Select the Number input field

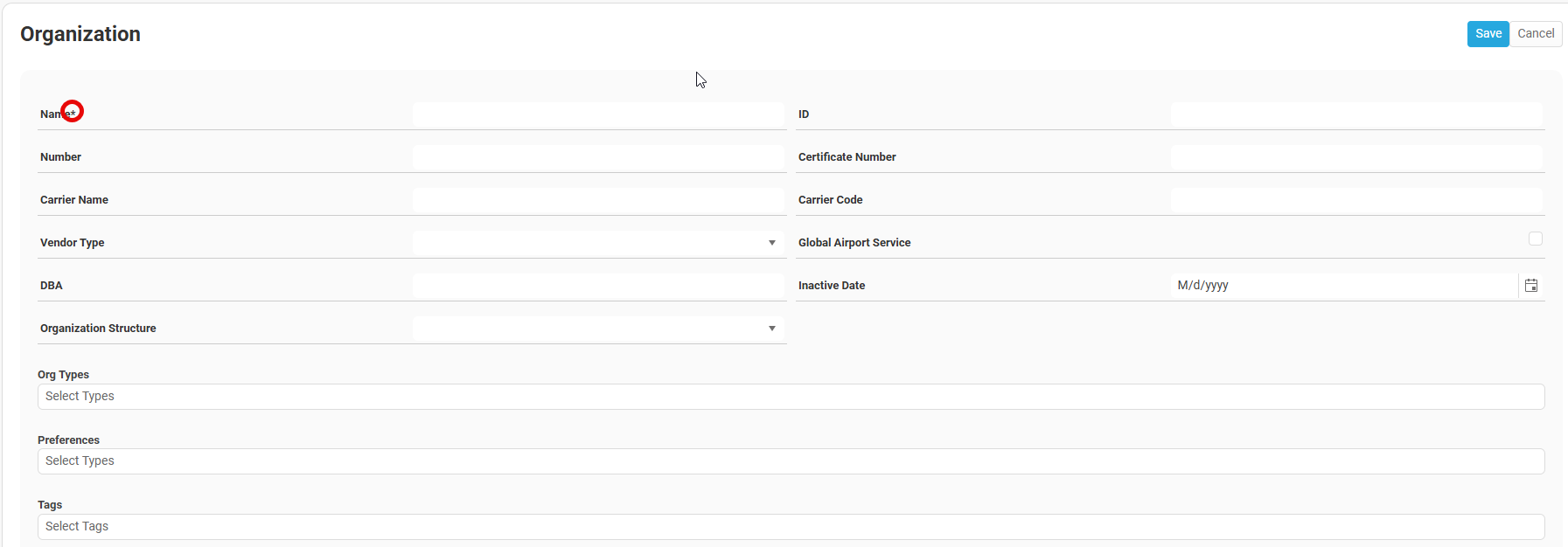(x=599, y=157)
